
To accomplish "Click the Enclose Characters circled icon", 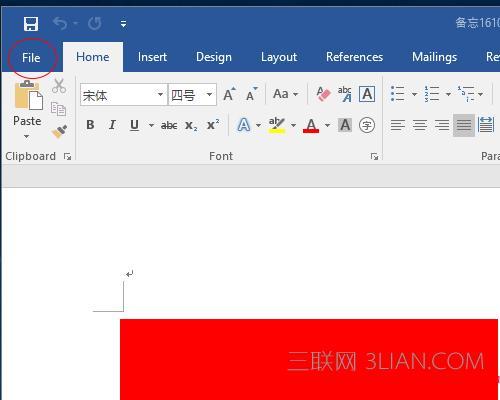I will (367, 125).
